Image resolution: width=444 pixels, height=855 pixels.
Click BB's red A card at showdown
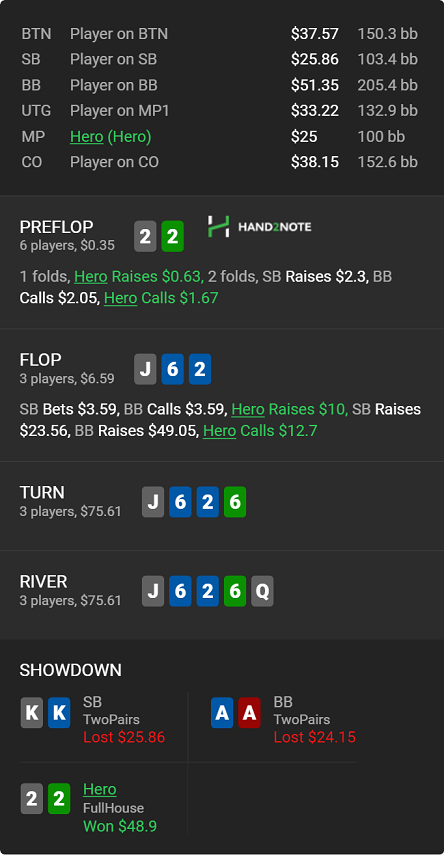tap(249, 712)
